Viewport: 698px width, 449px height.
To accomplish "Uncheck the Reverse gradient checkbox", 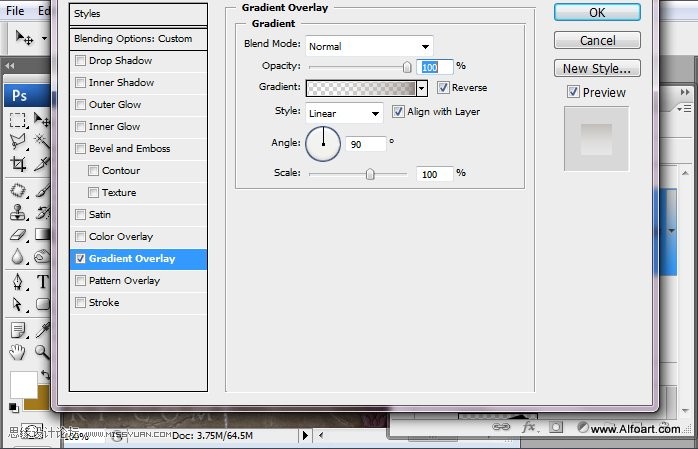I will click(x=443, y=87).
